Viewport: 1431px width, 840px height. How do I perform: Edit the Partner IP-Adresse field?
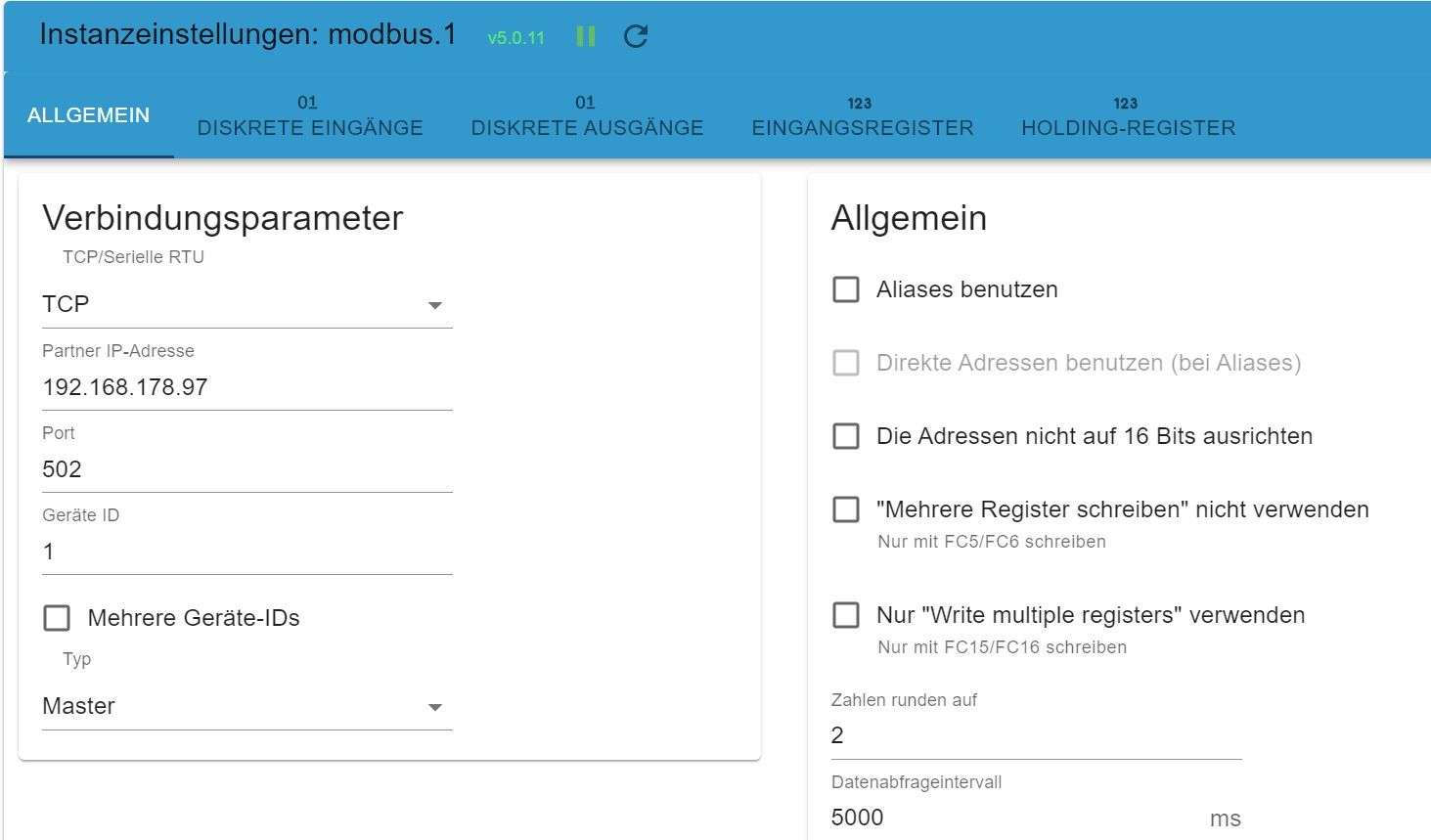point(247,387)
